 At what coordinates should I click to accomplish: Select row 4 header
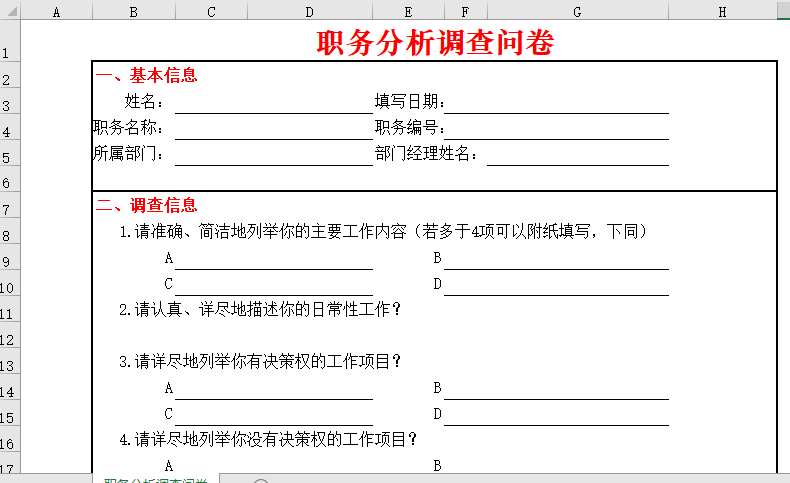pos(10,127)
